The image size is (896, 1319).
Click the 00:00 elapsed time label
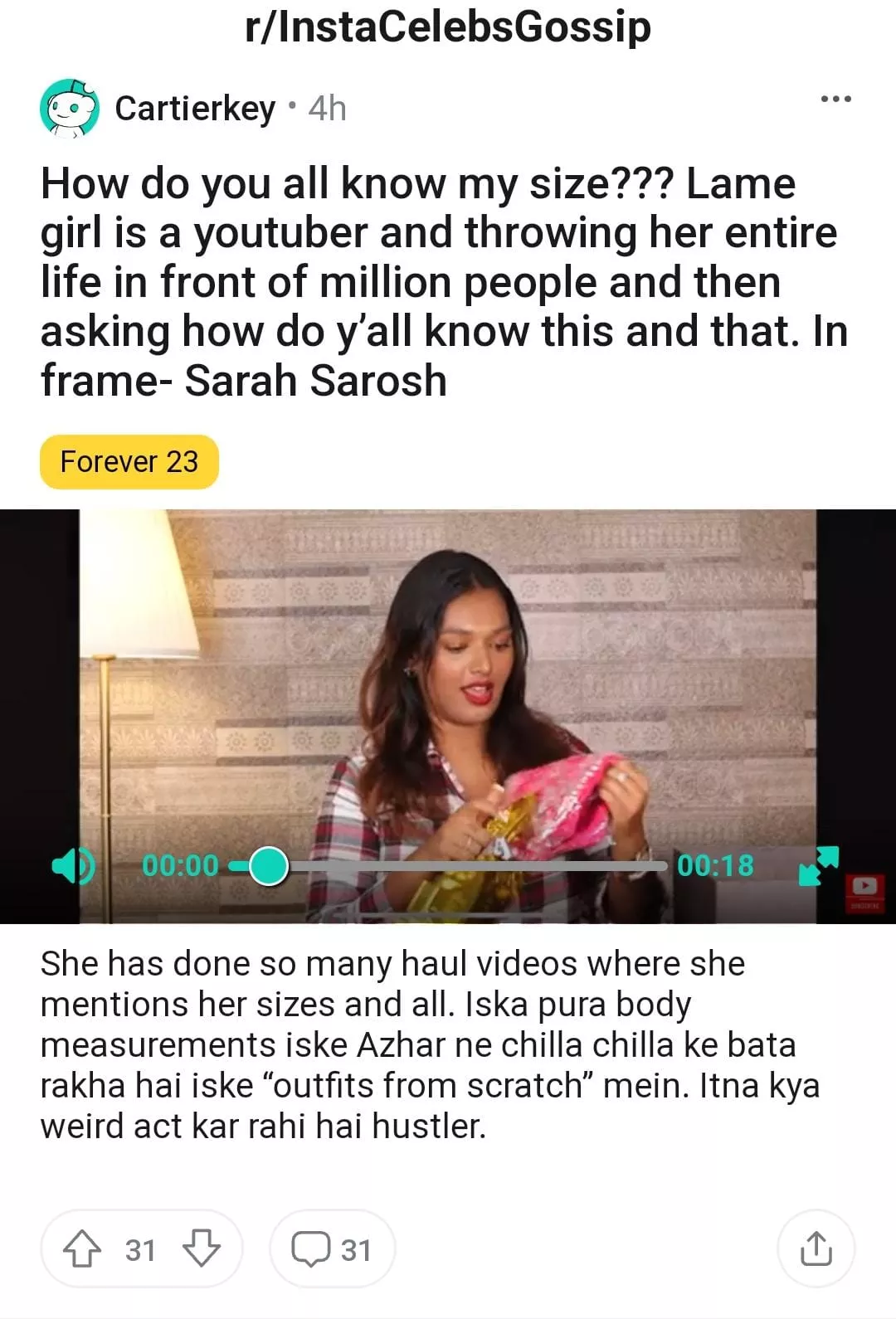click(180, 866)
